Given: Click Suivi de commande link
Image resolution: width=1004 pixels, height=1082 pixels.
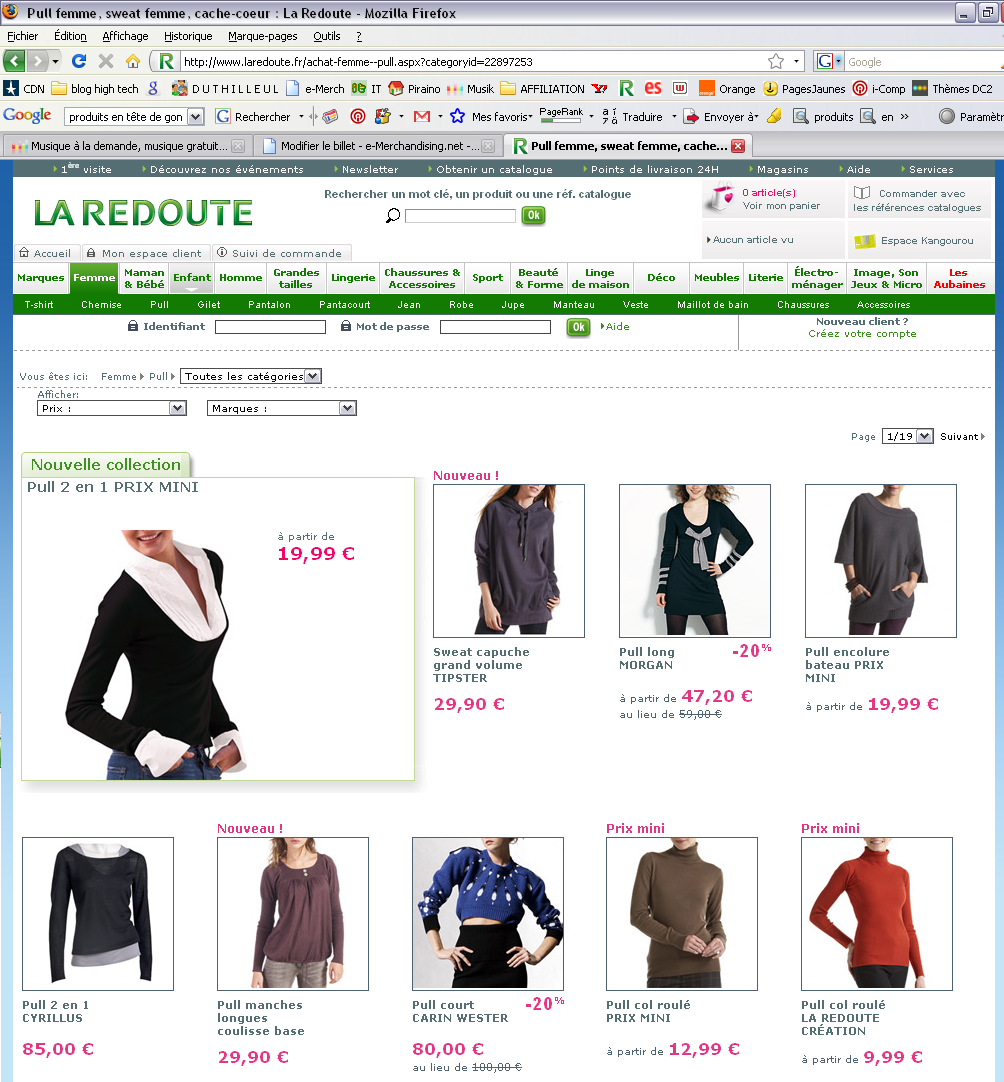Looking at the screenshot, I should point(286,253).
